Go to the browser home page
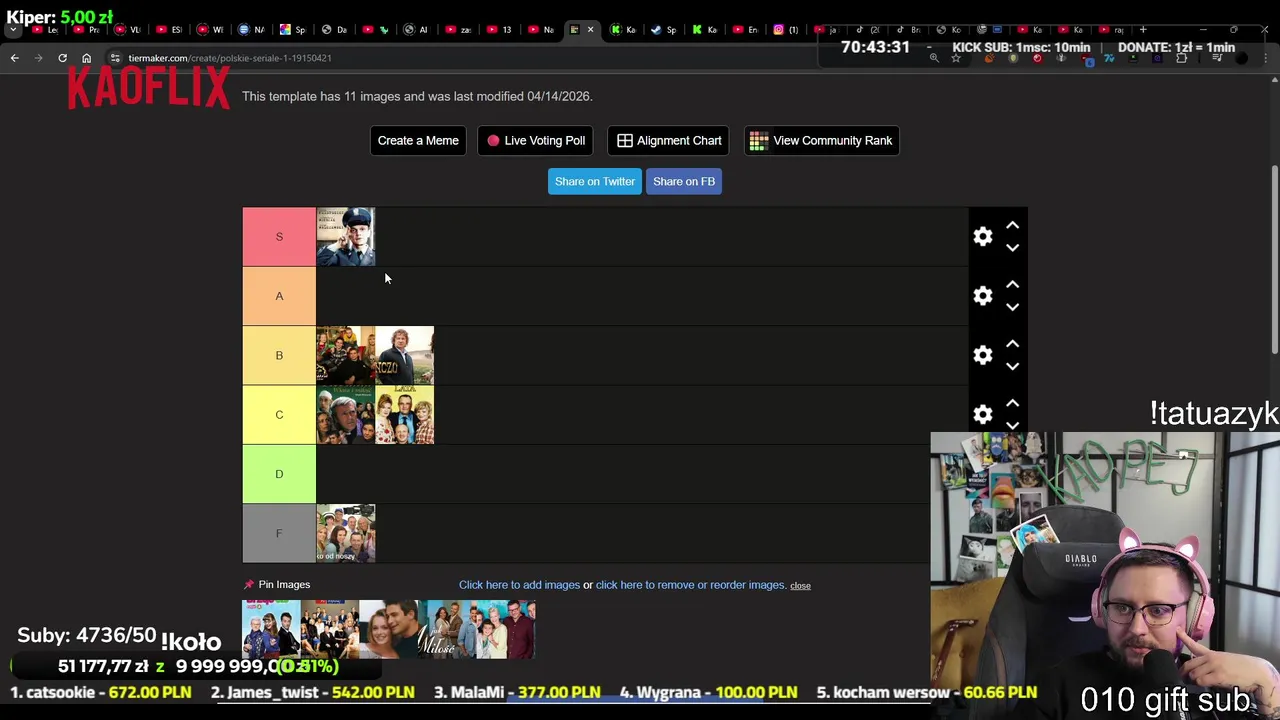The width and height of the screenshot is (1280, 720). coord(86,58)
